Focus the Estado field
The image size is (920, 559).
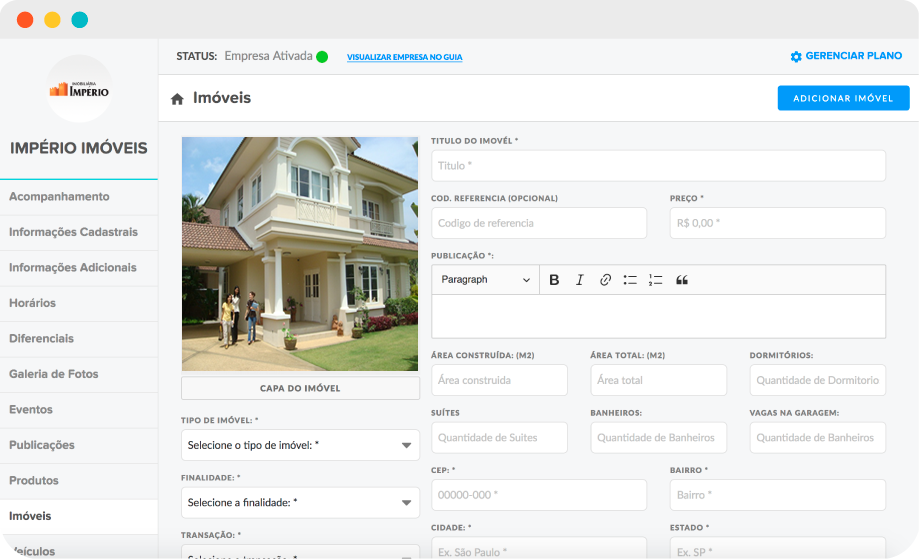[777, 548]
